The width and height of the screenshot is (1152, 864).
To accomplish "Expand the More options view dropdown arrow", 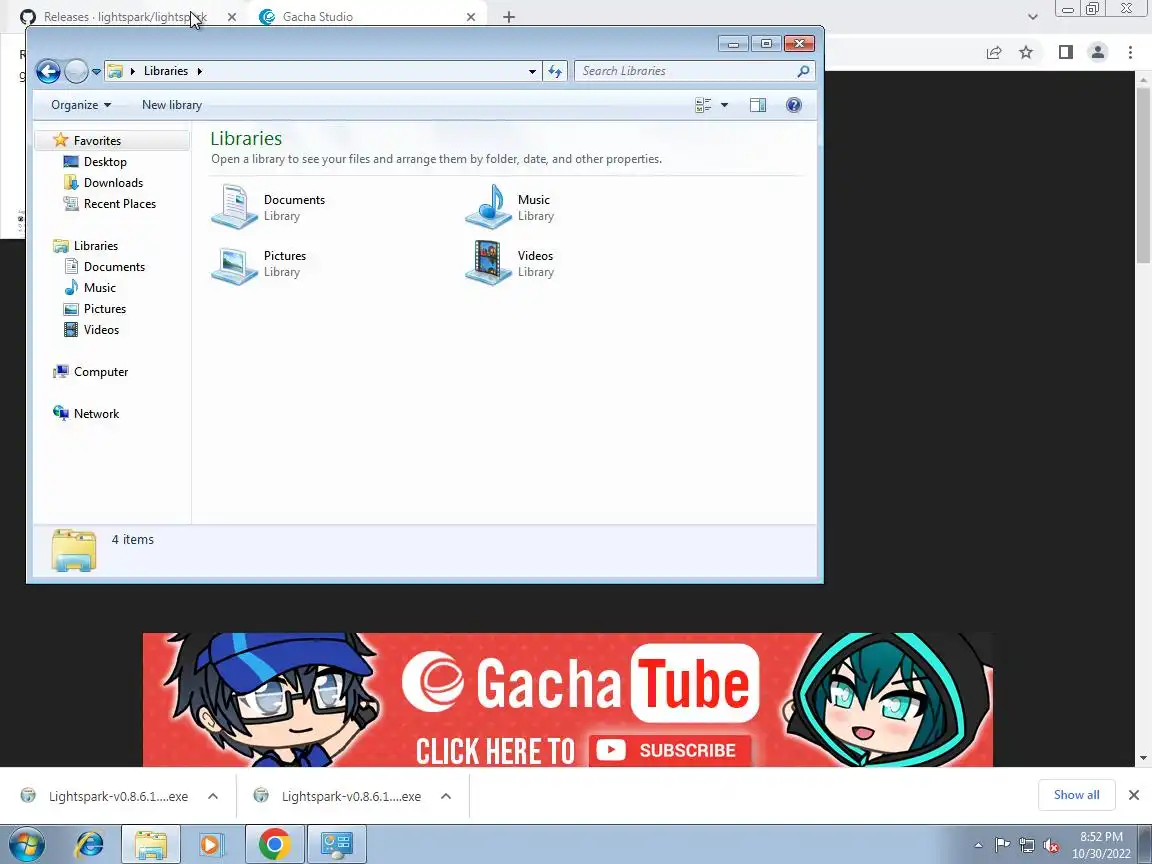I will [x=724, y=105].
